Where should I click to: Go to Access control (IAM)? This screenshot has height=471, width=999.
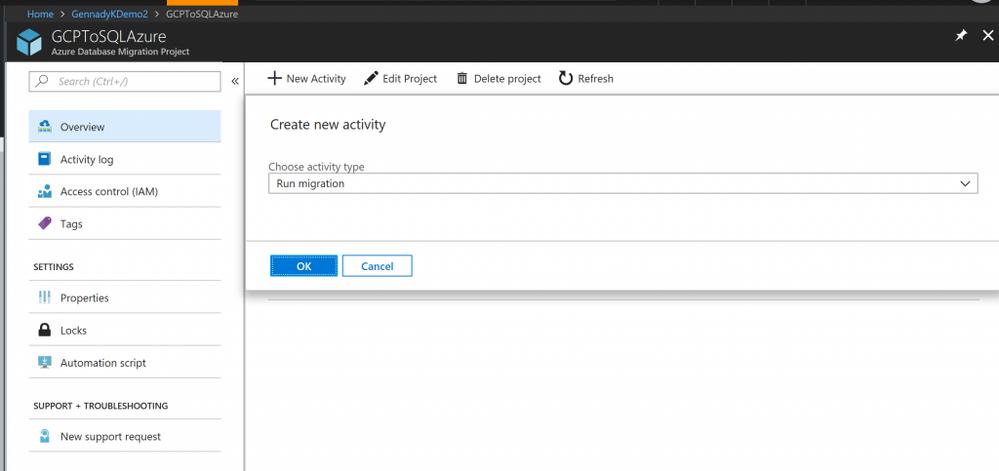125,191
